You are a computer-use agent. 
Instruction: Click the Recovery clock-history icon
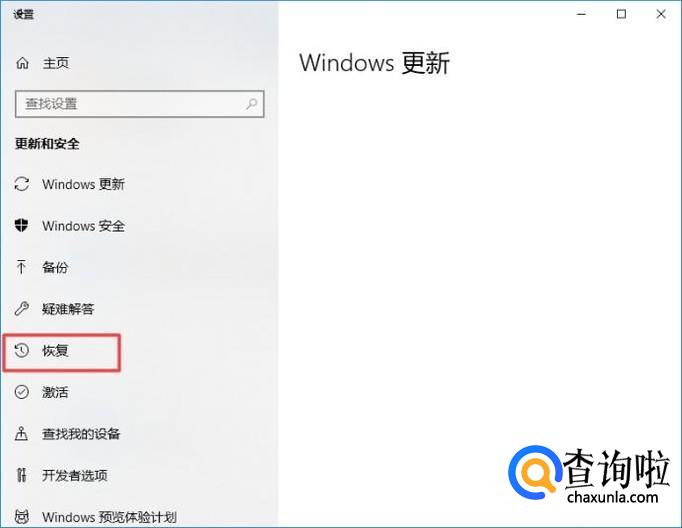point(21,350)
